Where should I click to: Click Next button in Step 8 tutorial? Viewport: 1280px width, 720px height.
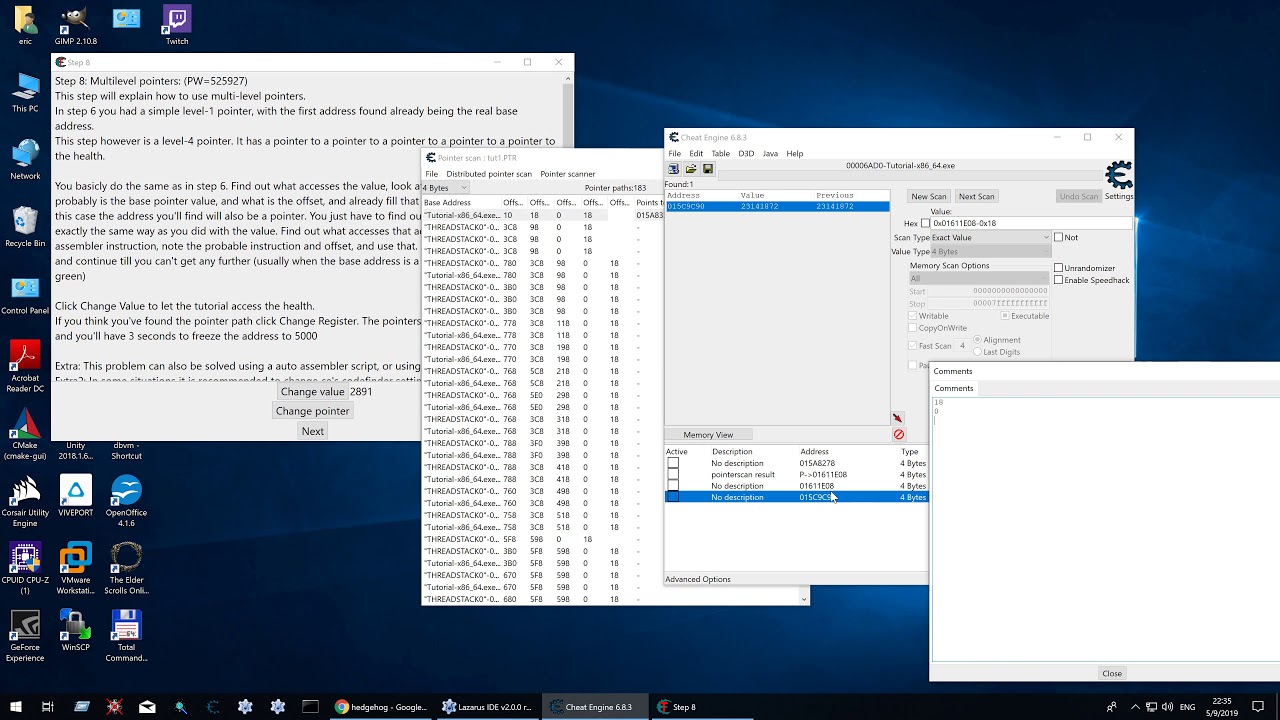pos(313,431)
